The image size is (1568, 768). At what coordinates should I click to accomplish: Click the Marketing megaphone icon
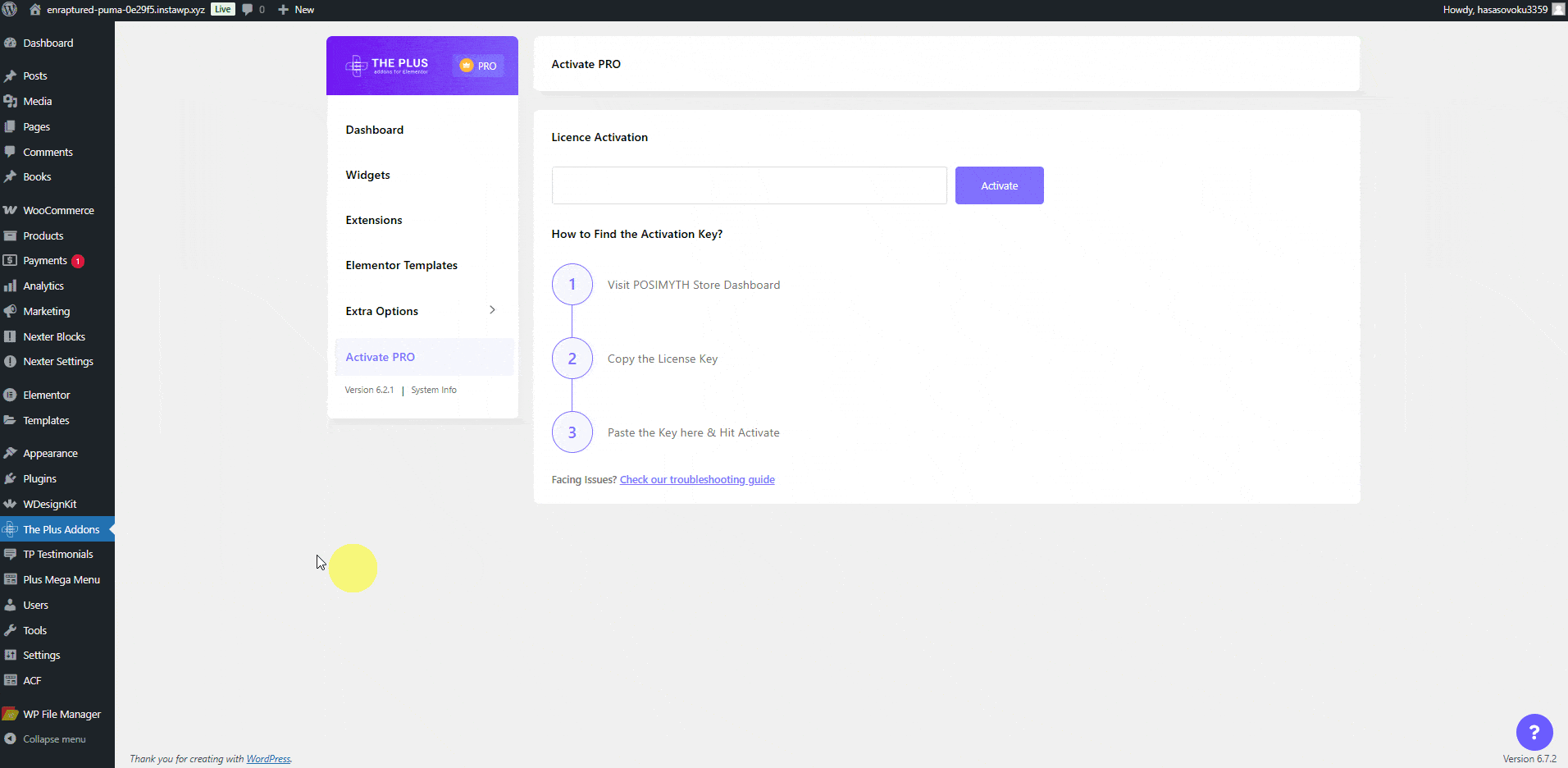[10, 311]
